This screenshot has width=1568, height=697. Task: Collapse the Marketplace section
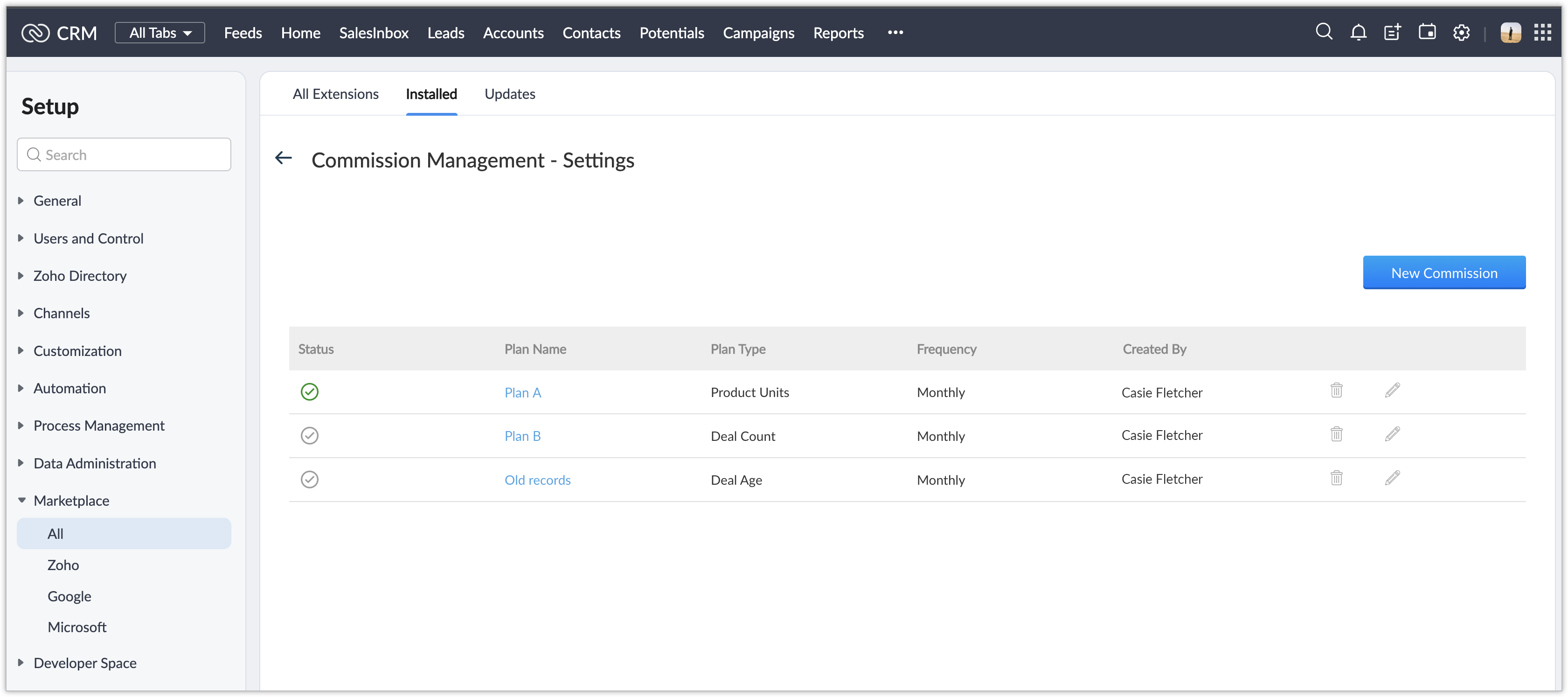[x=71, y=501]
